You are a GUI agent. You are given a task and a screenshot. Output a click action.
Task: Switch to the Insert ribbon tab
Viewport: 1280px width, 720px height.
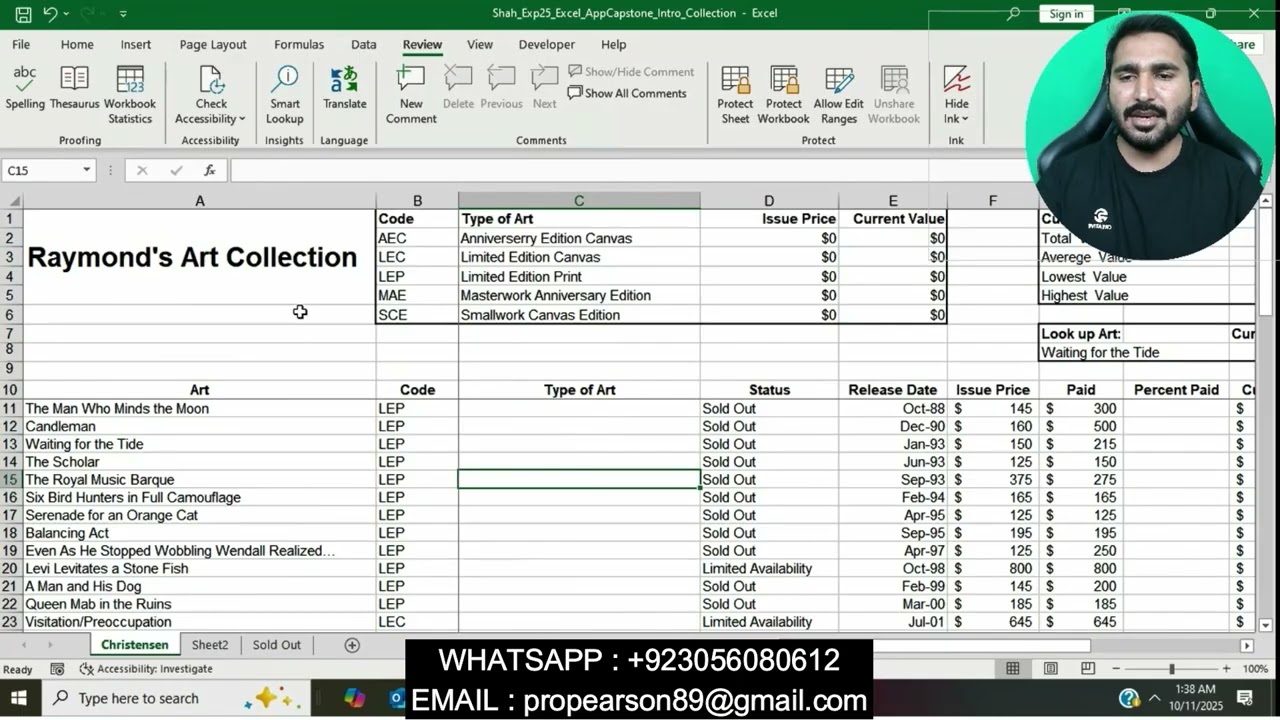[x=136, y=45]
